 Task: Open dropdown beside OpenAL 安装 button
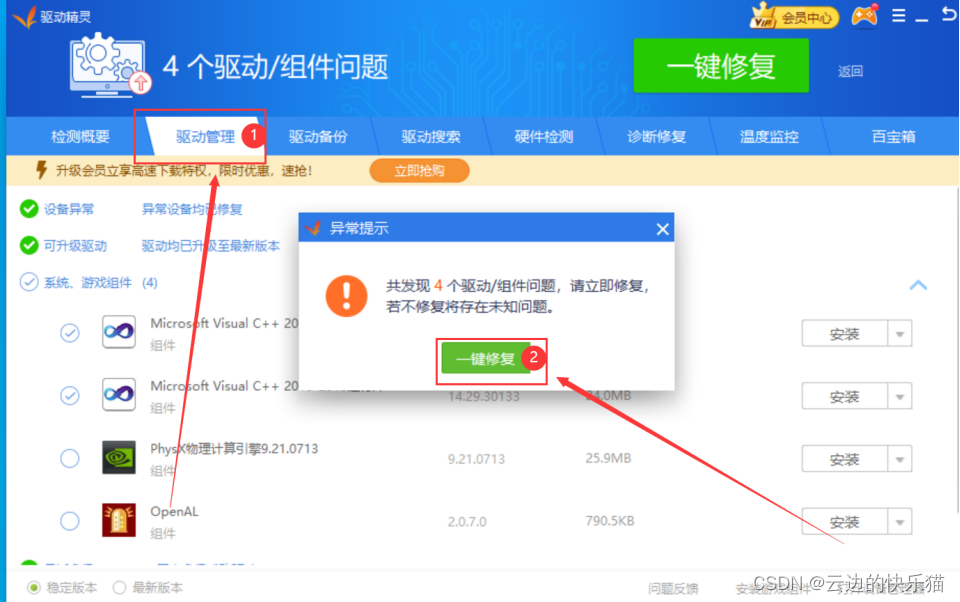tap(900, 522)
